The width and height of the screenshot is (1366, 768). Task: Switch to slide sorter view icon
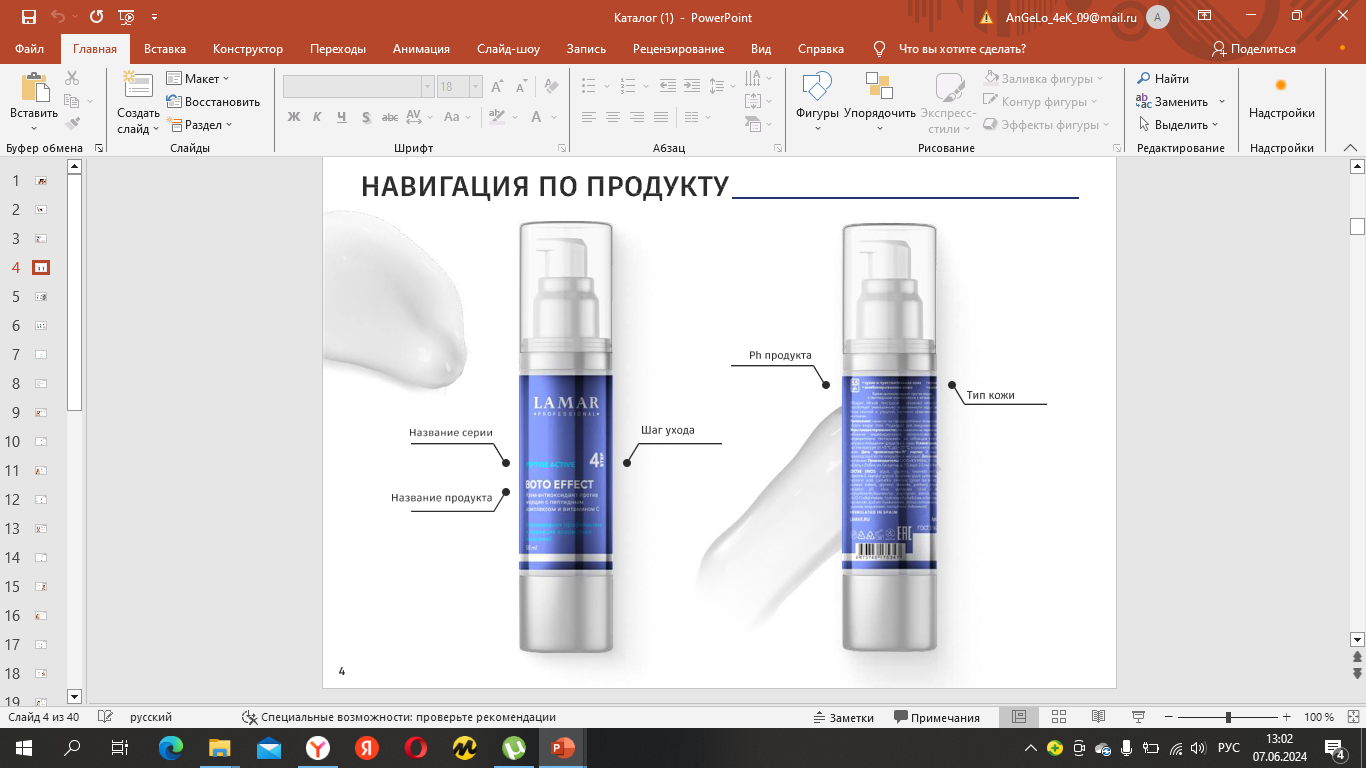(1059, 717)
